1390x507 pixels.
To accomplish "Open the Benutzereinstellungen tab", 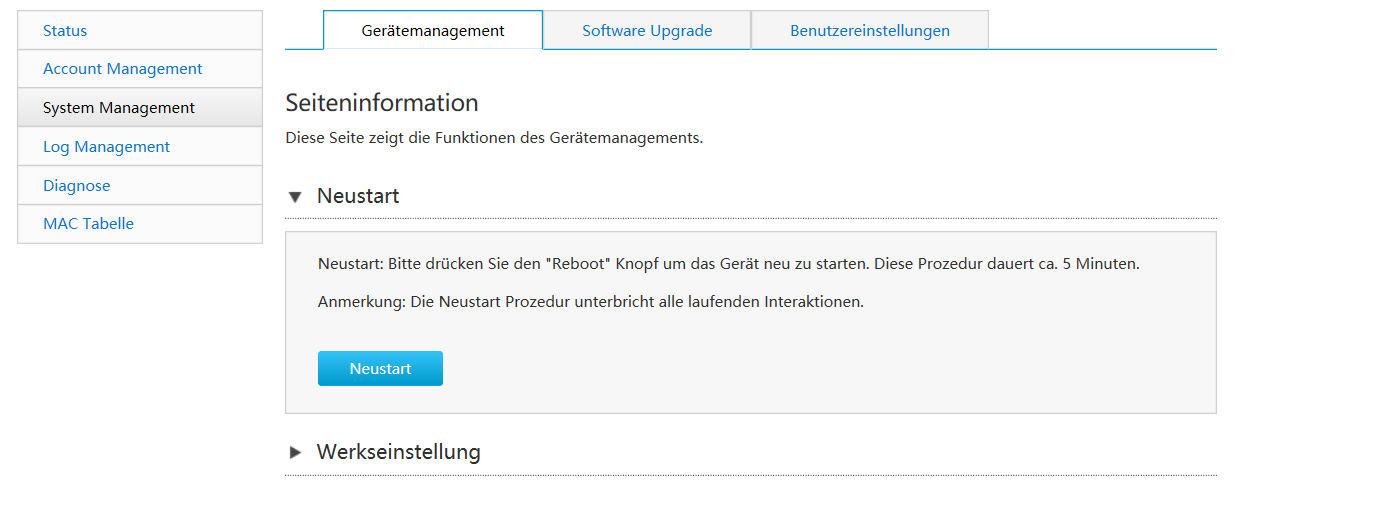I will tap(869, 31).
